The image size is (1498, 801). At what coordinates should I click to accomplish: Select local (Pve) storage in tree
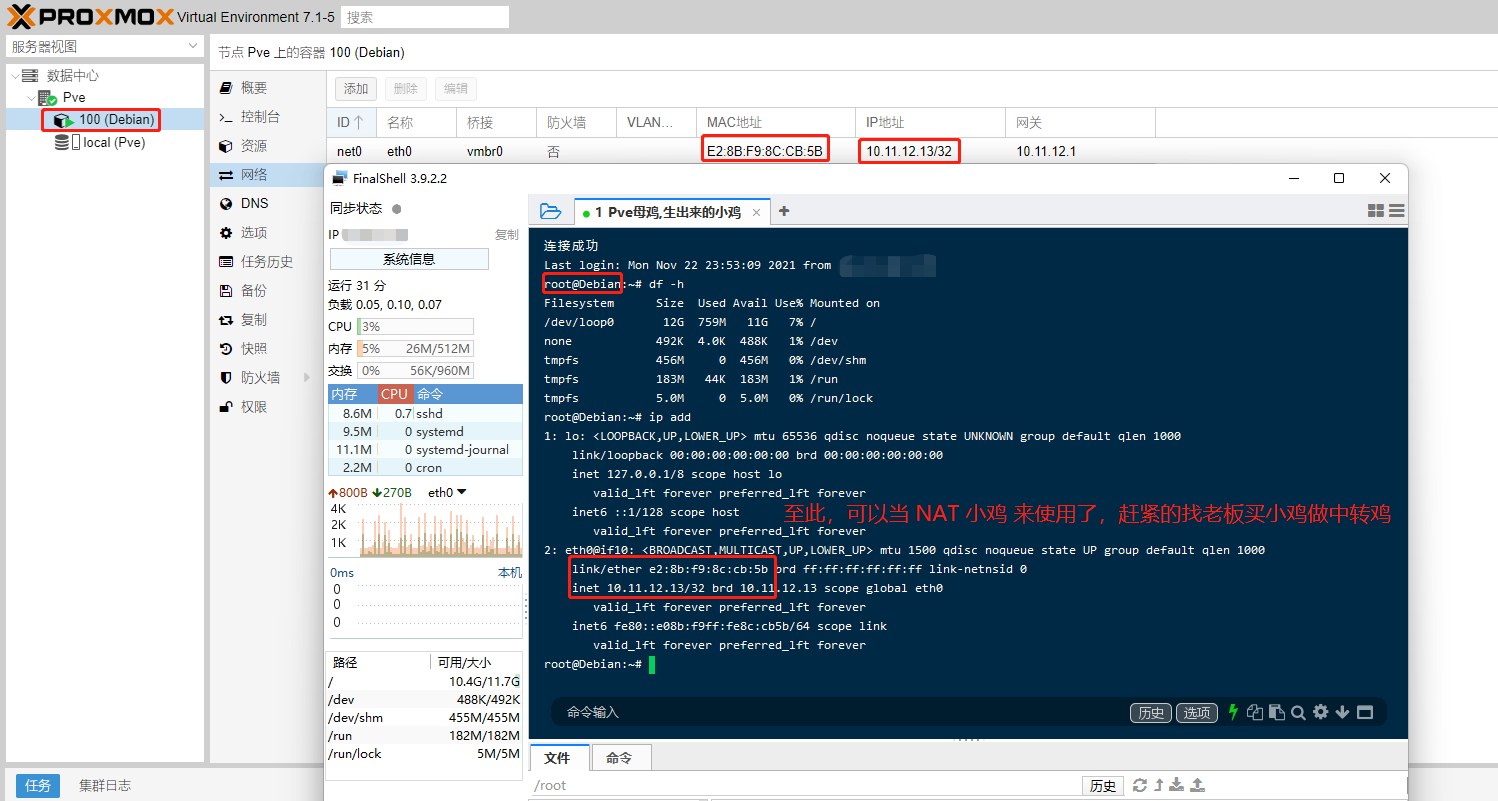pyautogui.click(x=113, y=142)
